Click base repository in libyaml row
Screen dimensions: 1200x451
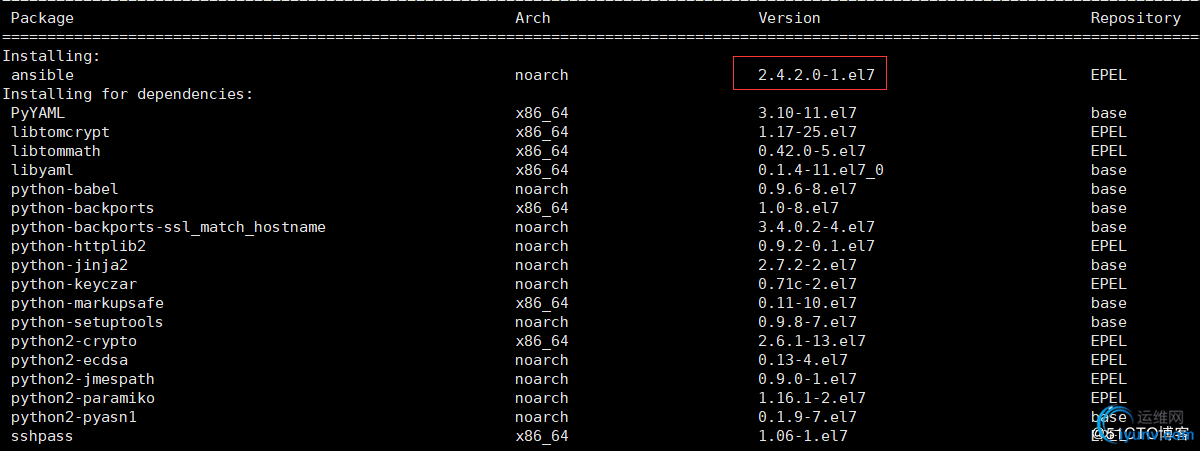[1109, 170]
